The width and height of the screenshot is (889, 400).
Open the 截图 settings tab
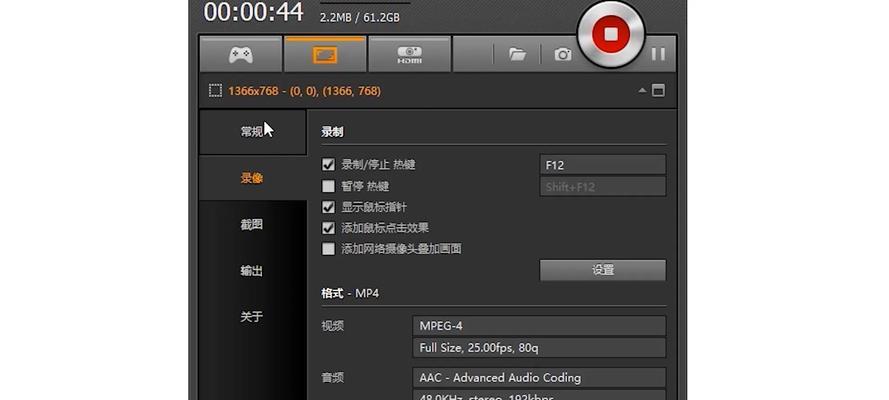252,224
